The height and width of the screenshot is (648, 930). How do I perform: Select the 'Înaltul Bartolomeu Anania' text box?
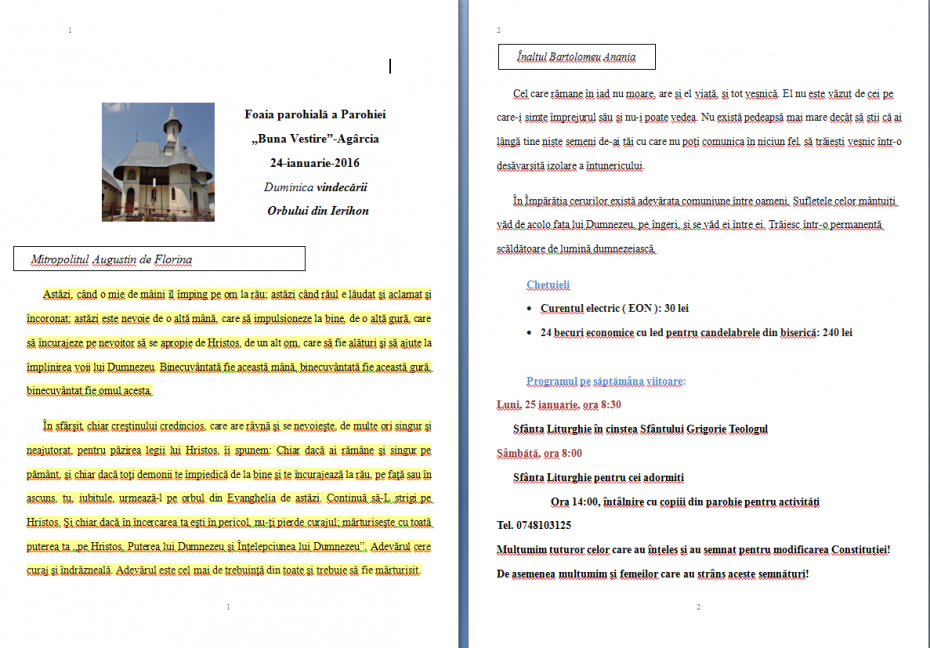pyautogui.click(x=576, y=57)
